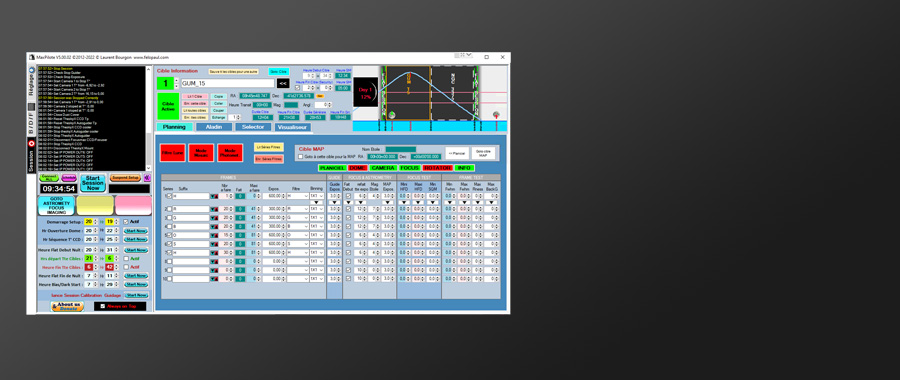Click the green Cible Active indicator

click(x=168, y=106)
